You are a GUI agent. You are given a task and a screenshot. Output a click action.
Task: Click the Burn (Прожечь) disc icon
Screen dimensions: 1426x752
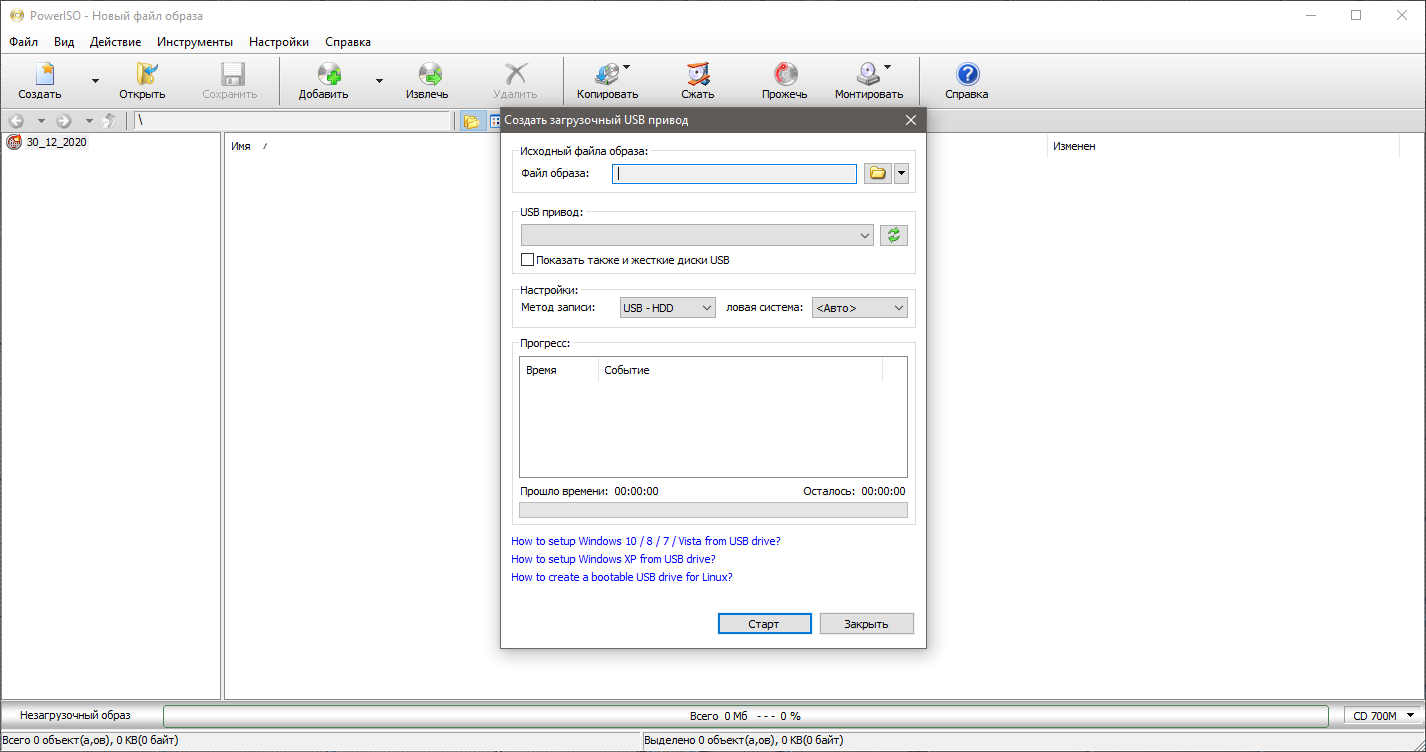coord(785,75)
